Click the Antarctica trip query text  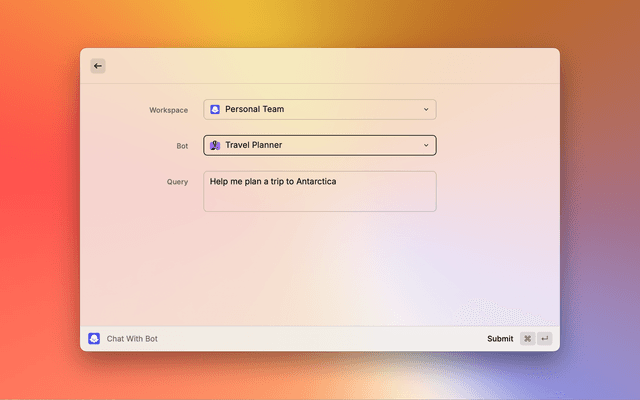(x=273, y=181)
